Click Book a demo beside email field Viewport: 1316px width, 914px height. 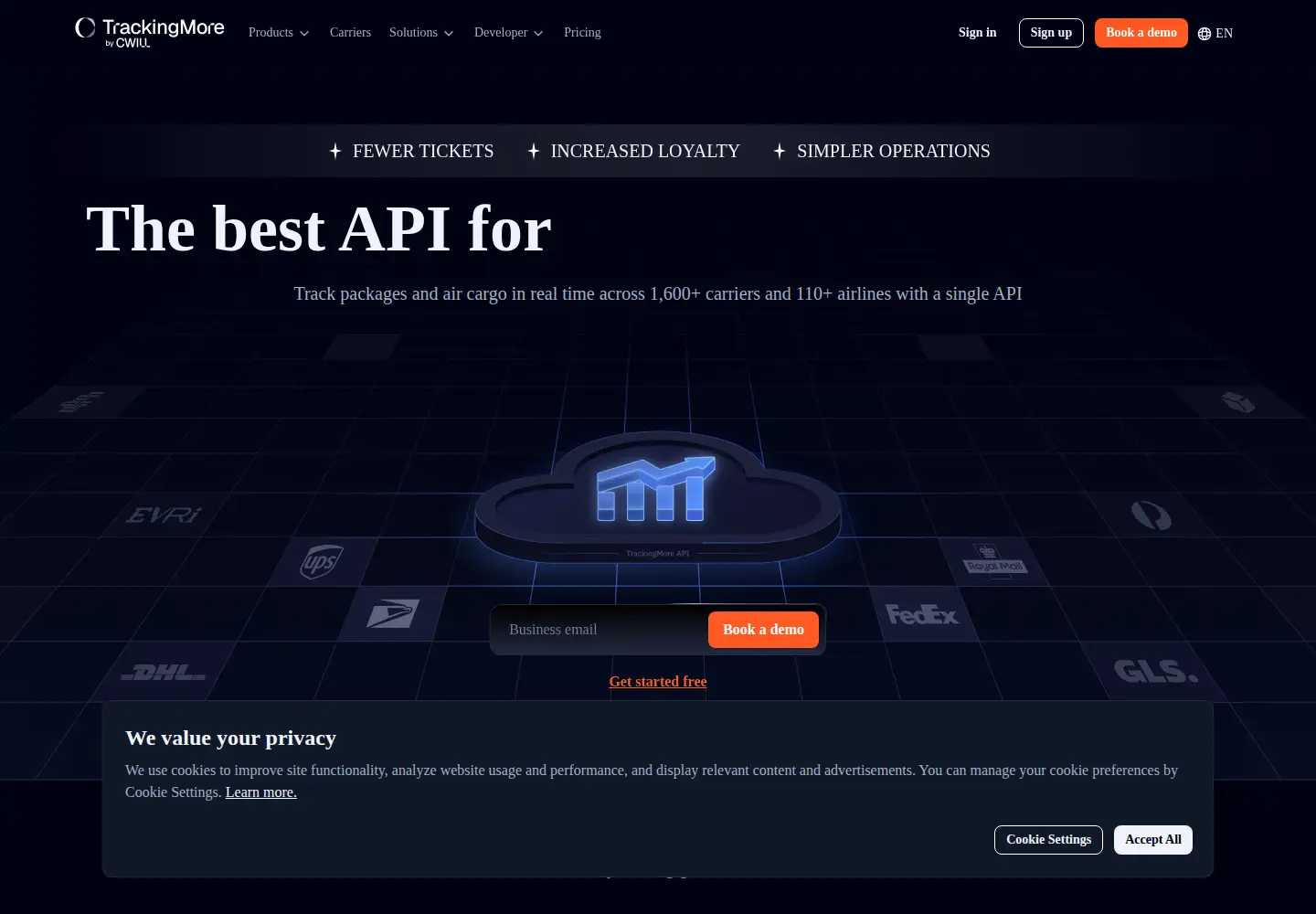pos(763,630)
